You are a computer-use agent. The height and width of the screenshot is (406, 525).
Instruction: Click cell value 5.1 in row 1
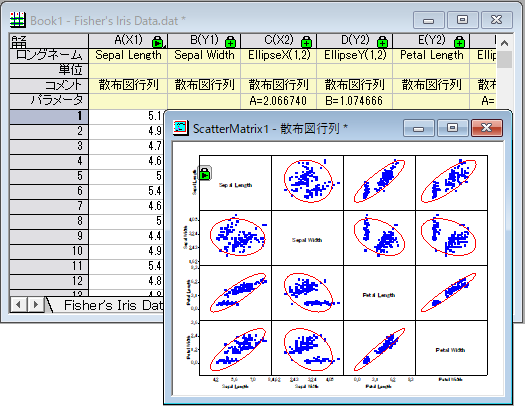(x=126, y=116)
